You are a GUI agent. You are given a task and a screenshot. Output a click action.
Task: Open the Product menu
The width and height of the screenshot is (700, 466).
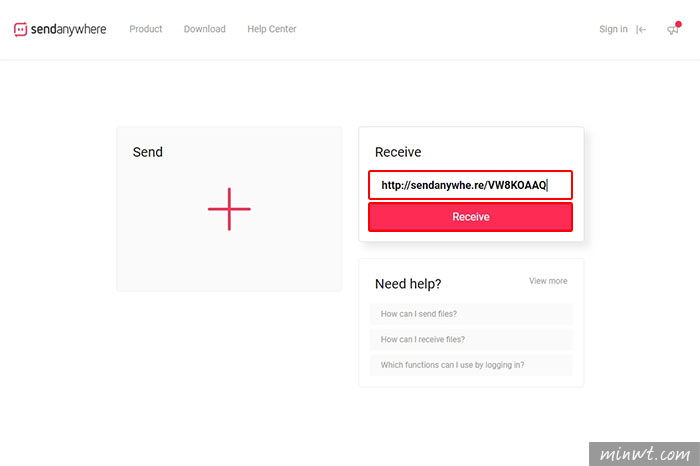[146, 29]
